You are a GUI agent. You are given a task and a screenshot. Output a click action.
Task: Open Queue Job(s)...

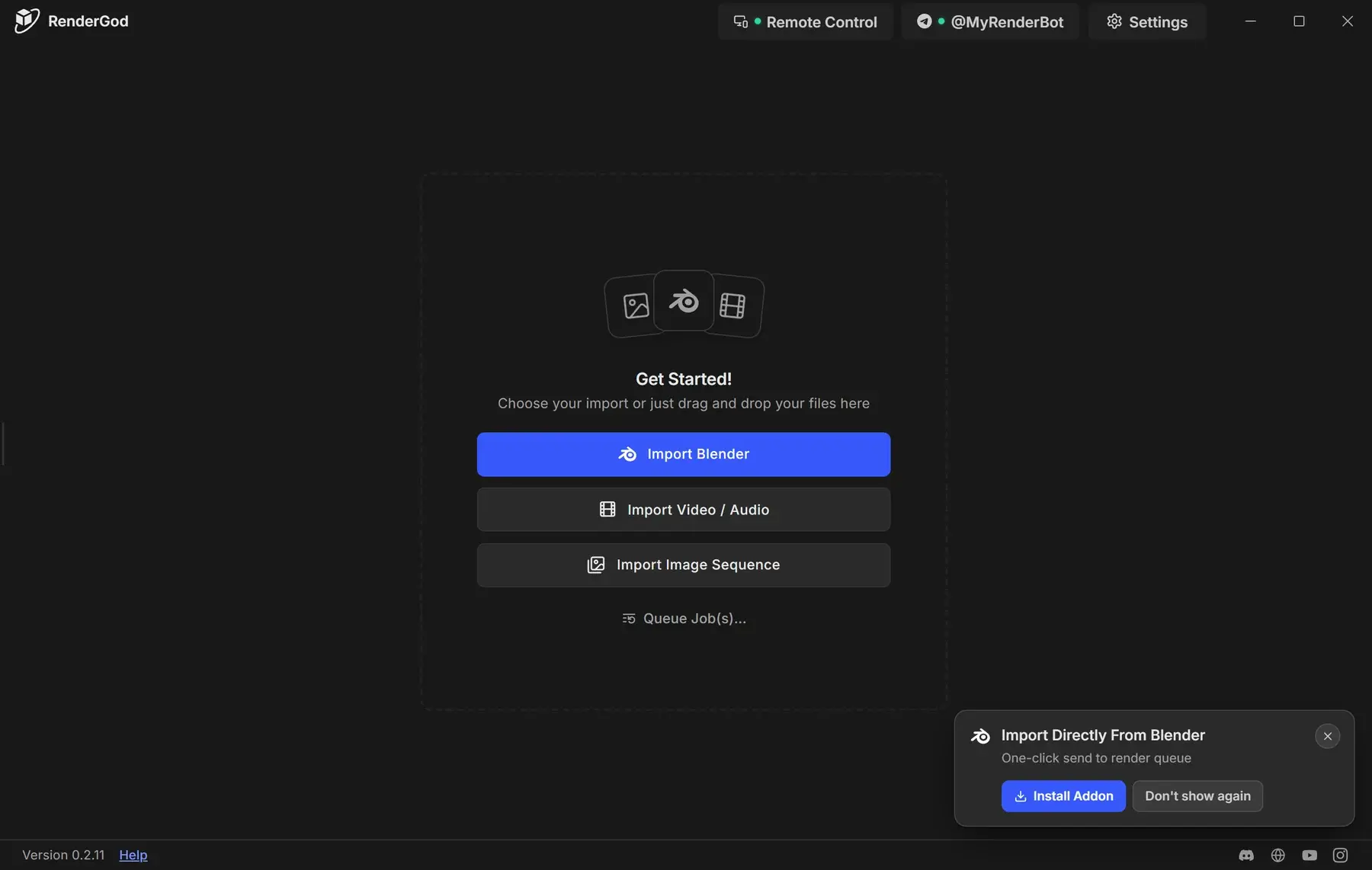(x=683, y=619)
